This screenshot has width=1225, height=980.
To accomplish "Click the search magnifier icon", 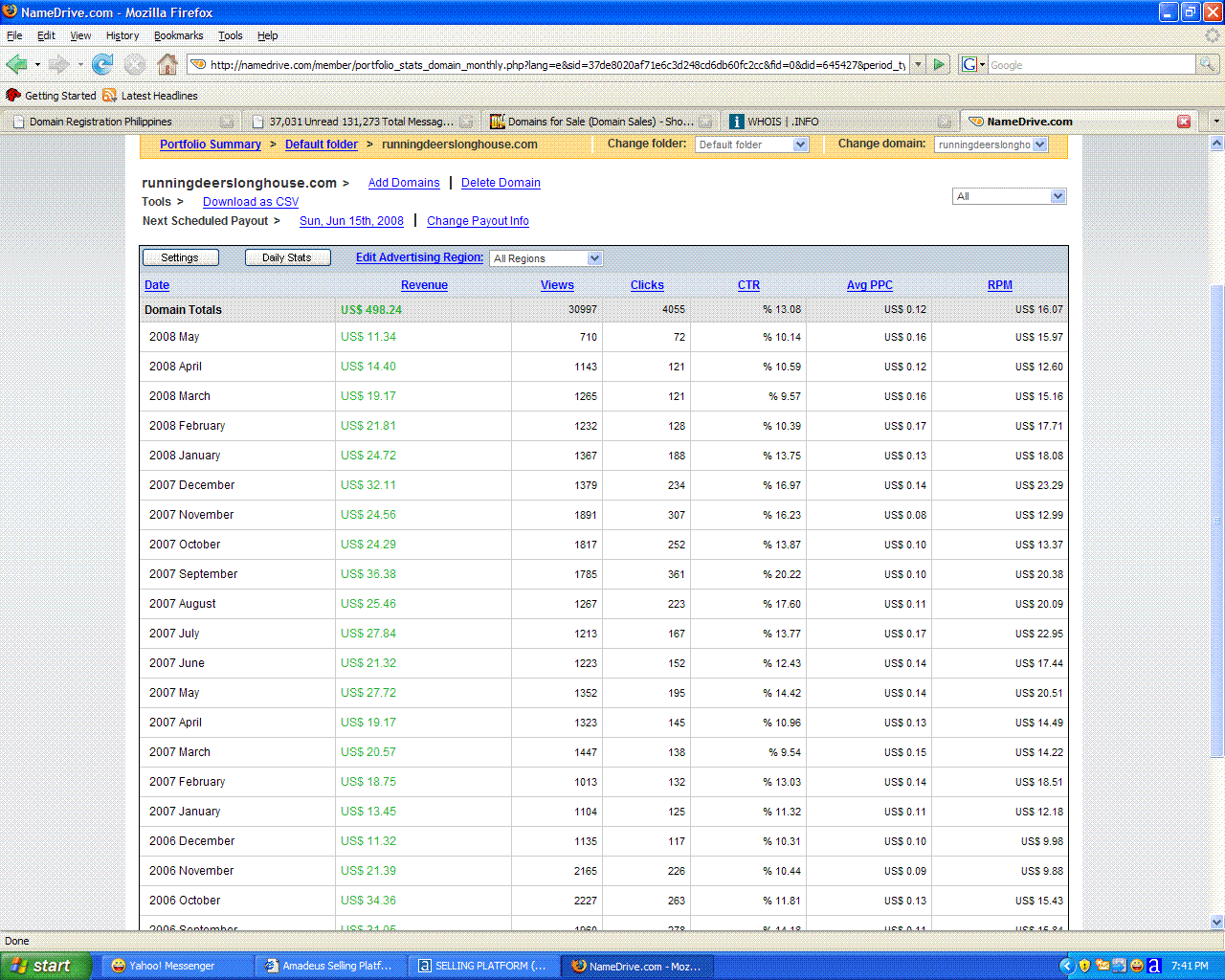I will point(1208,64).
